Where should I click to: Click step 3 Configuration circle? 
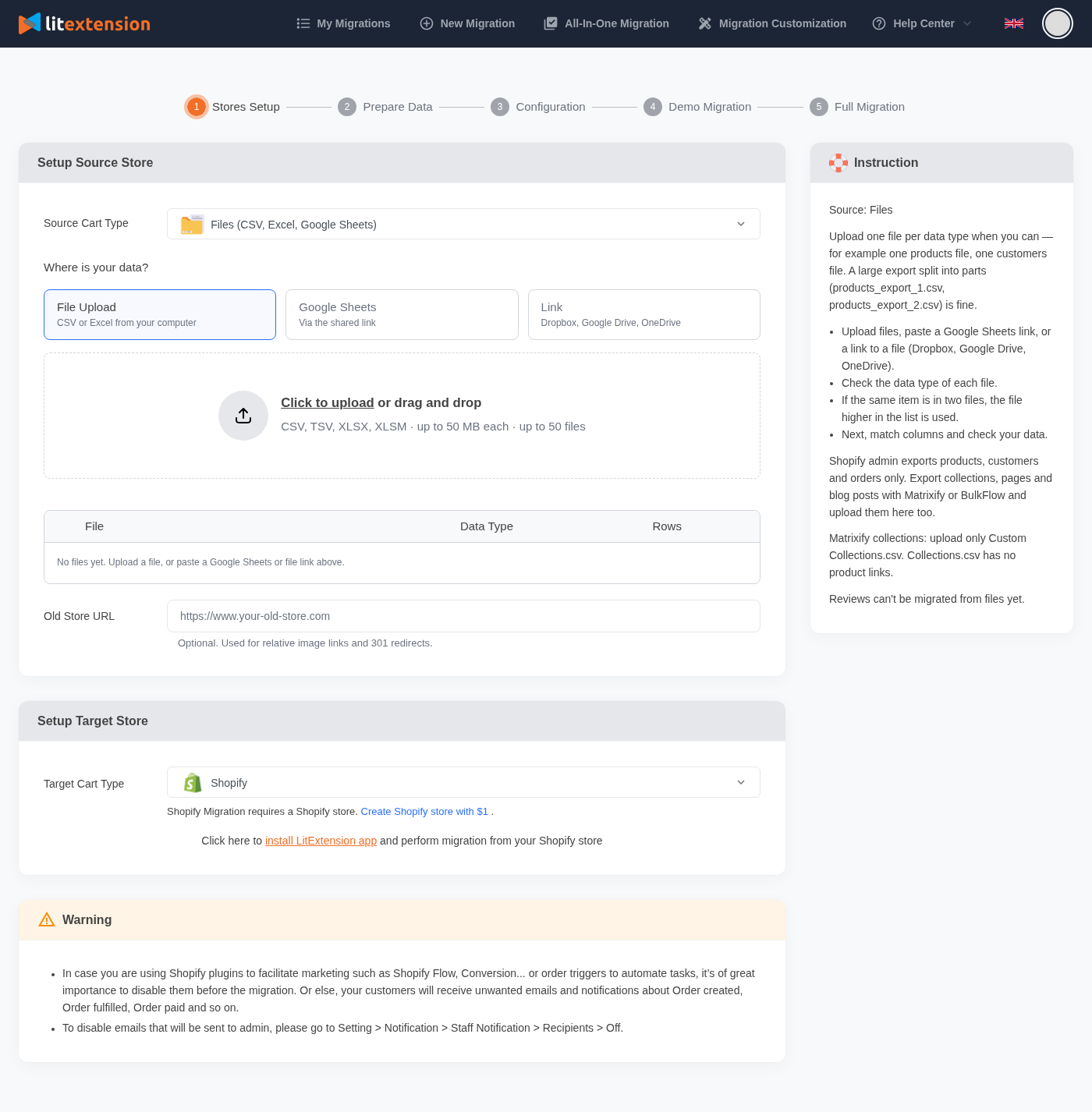(x=500, y=107)
